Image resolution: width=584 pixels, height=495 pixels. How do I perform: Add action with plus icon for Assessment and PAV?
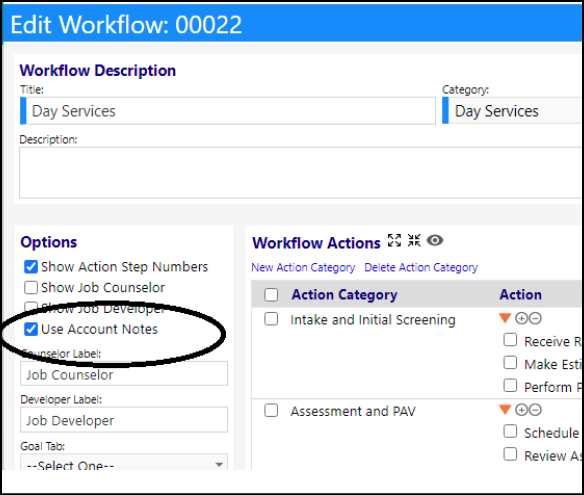521,410
